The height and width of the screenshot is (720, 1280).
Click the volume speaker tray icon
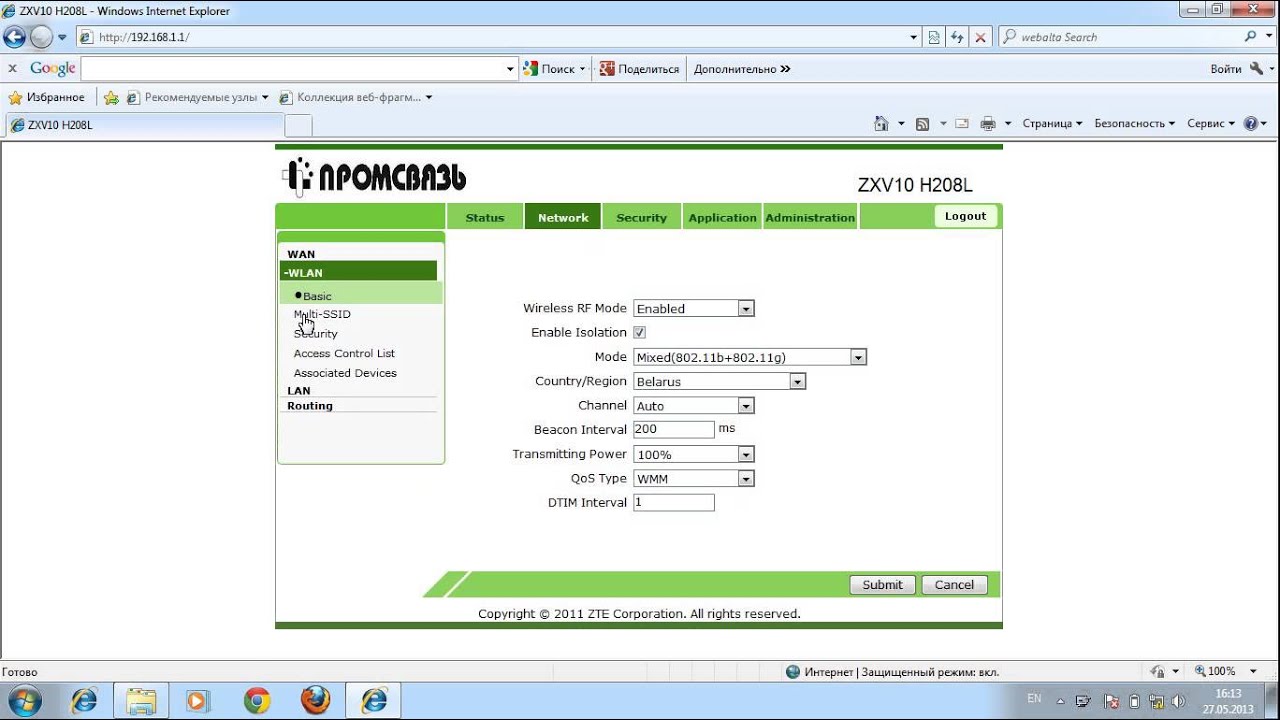pyautogui.click(x=1178, y=701)
